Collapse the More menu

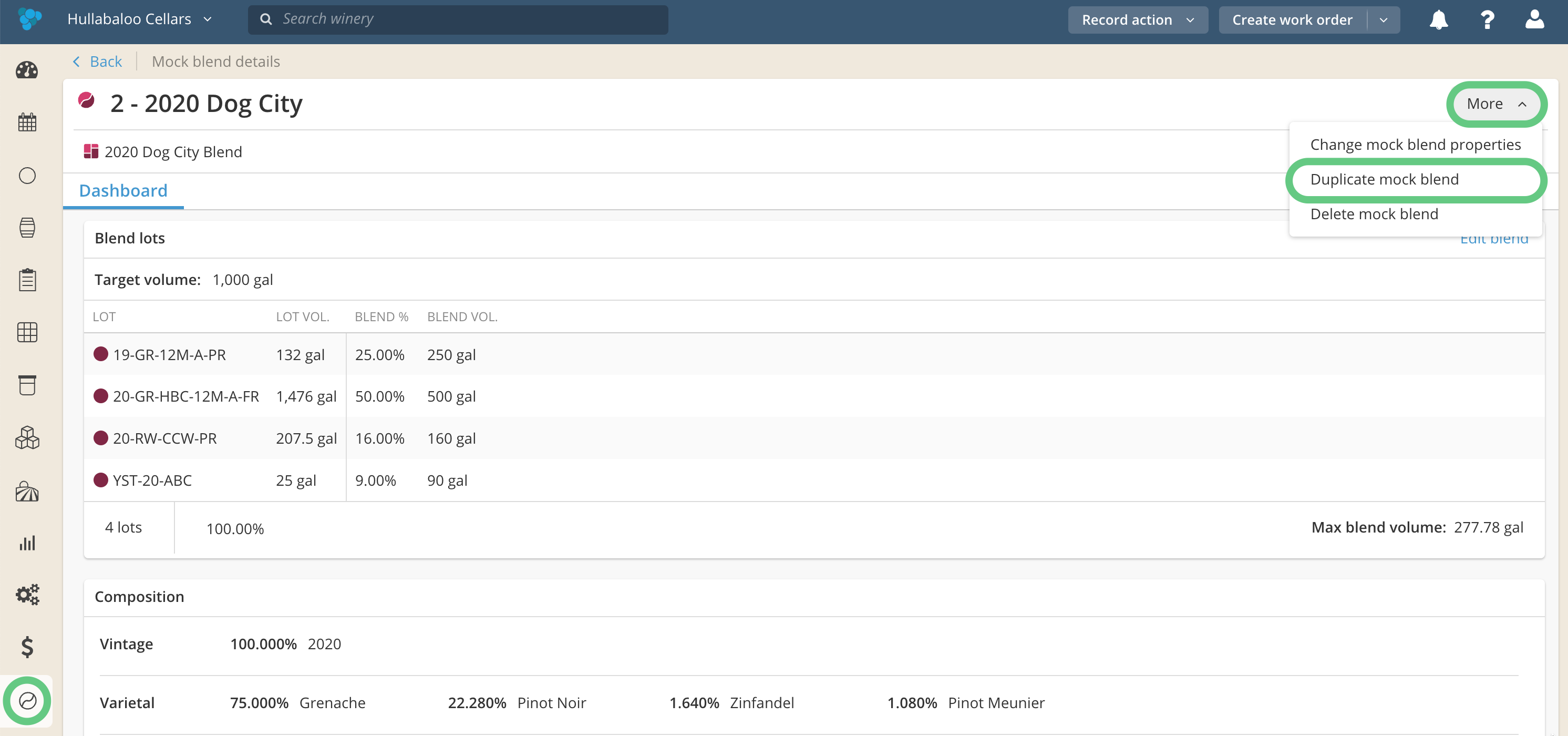pyautogui.click(x=1496, y=104)
